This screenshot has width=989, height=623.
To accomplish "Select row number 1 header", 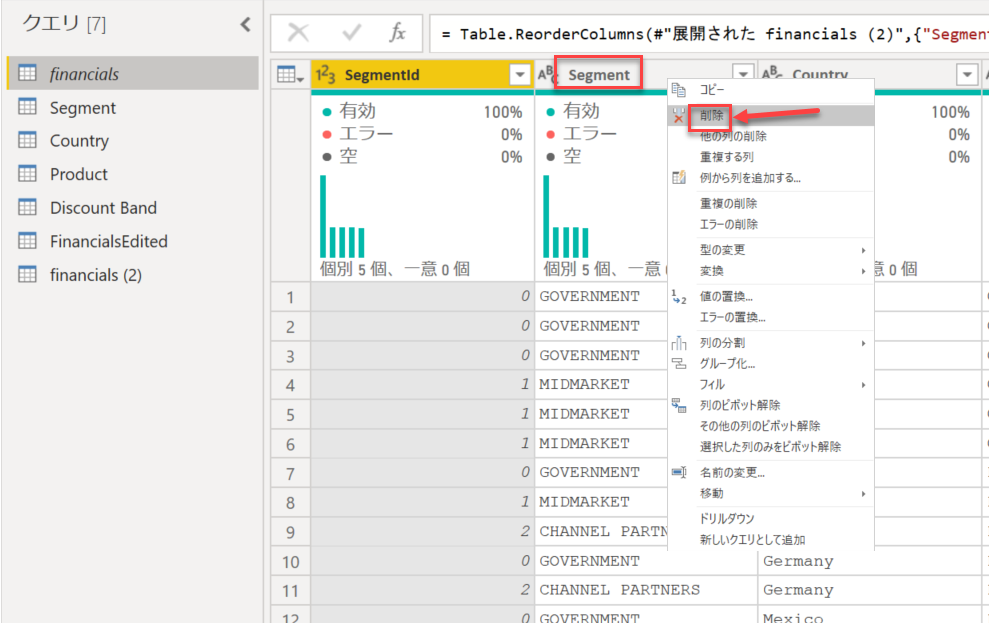I will click(291, 297).
